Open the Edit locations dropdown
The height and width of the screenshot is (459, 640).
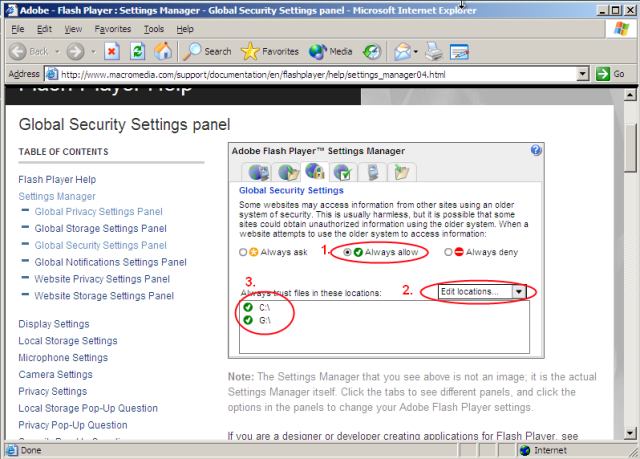(x=482, y=292)
